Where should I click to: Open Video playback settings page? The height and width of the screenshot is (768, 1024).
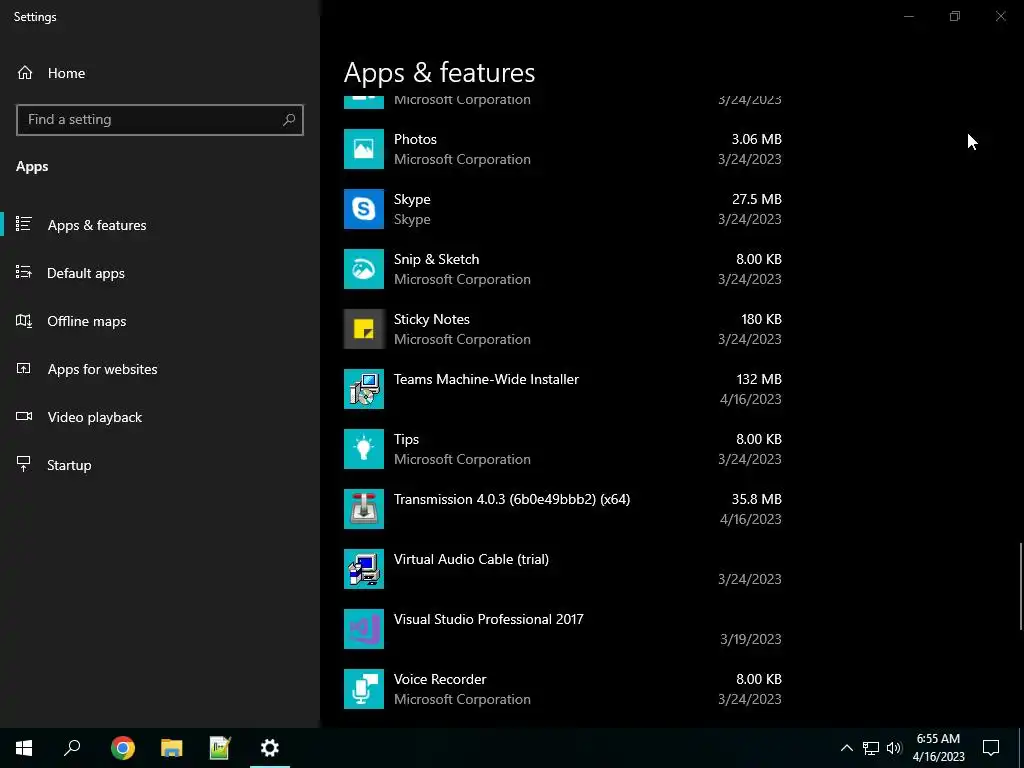160,417
